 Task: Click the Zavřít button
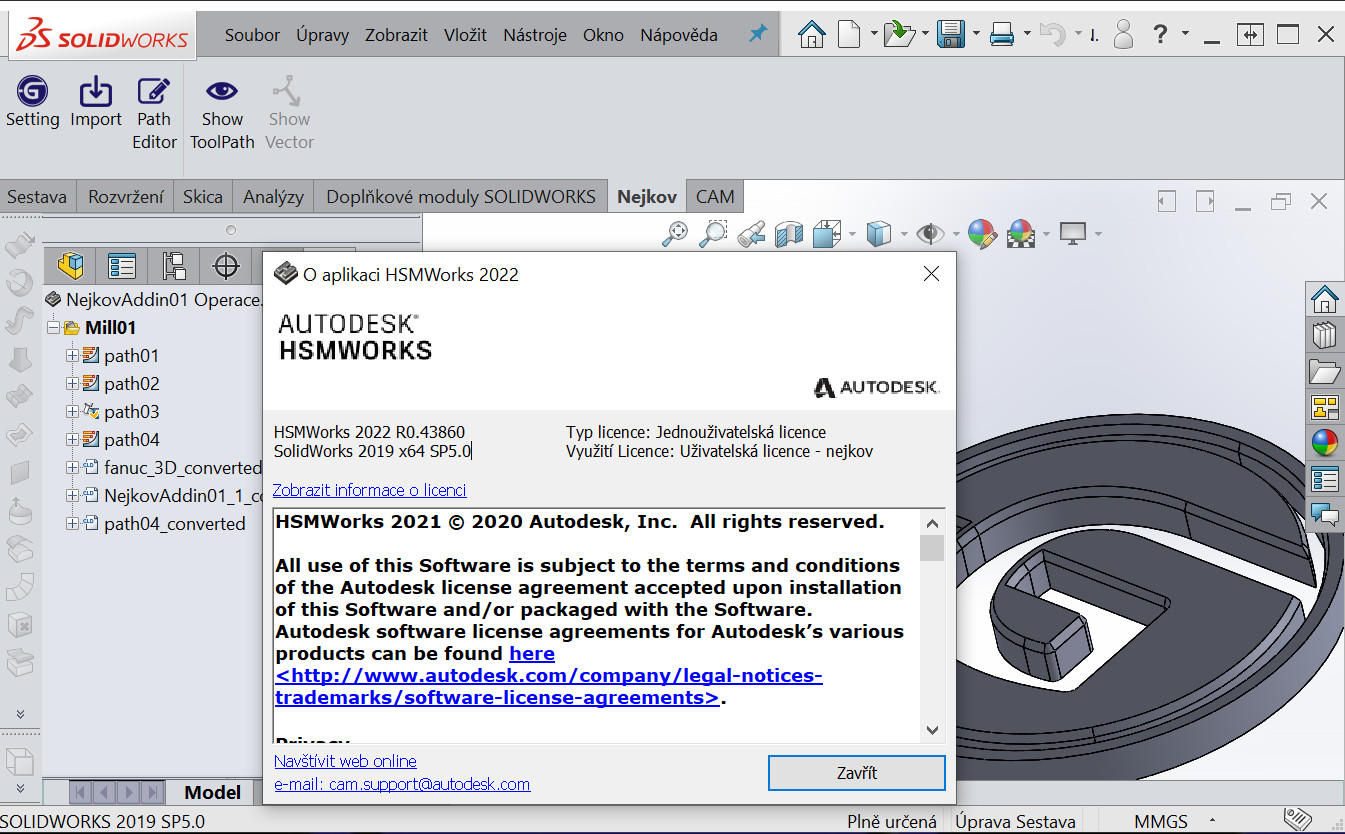(x=857, y=773)
